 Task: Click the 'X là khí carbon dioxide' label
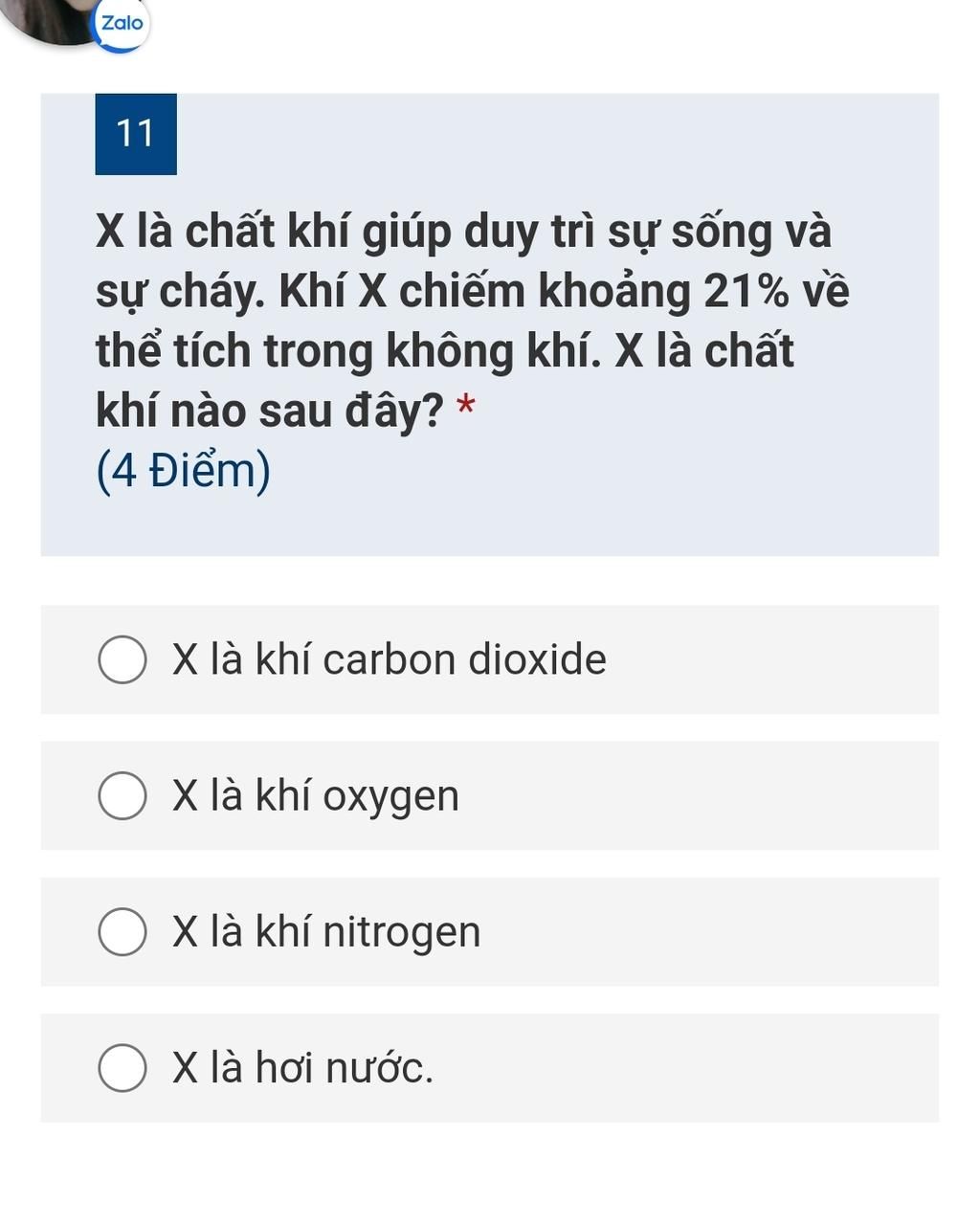[389, 660]
